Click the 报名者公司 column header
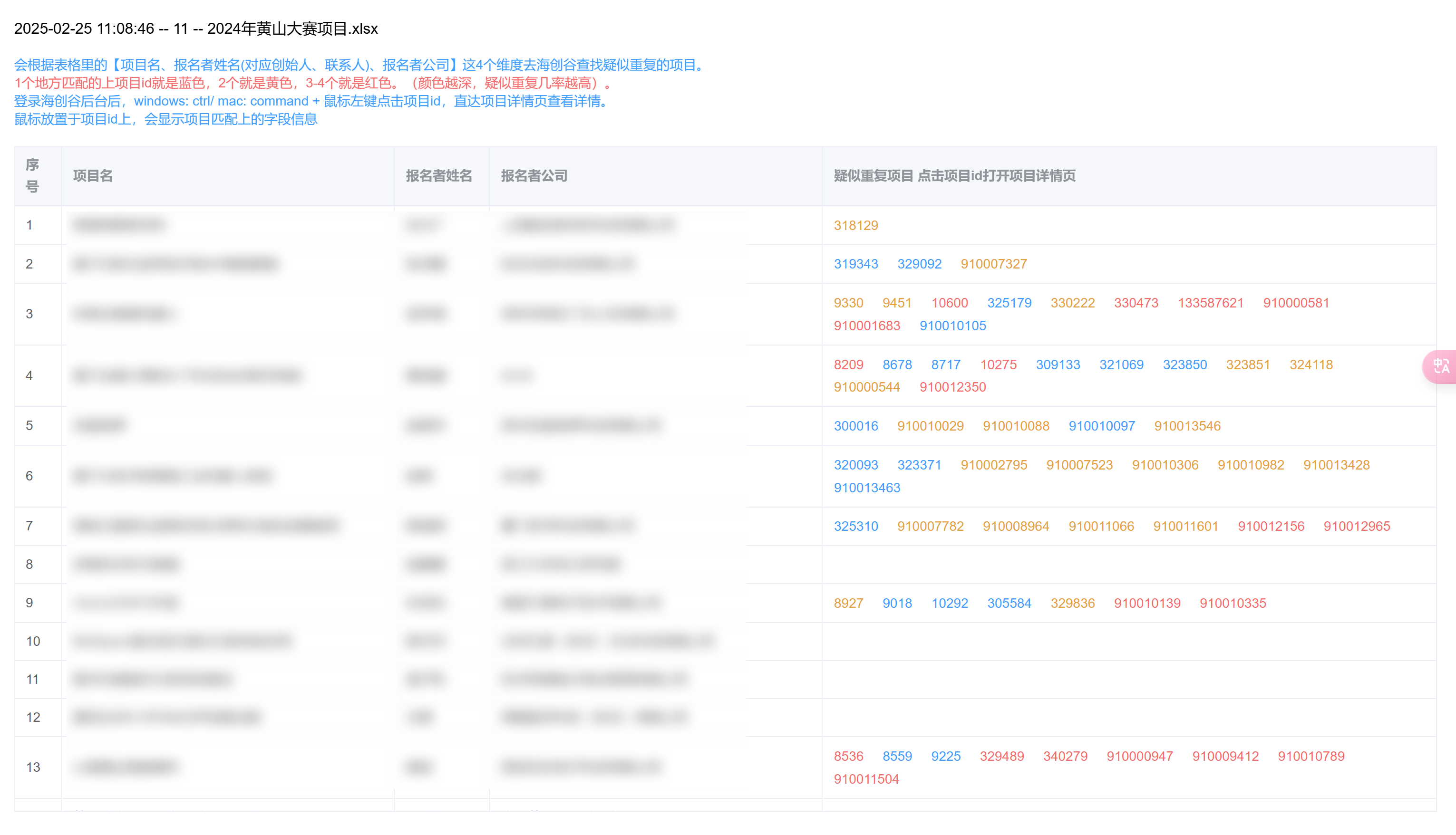 click(534, 176)
